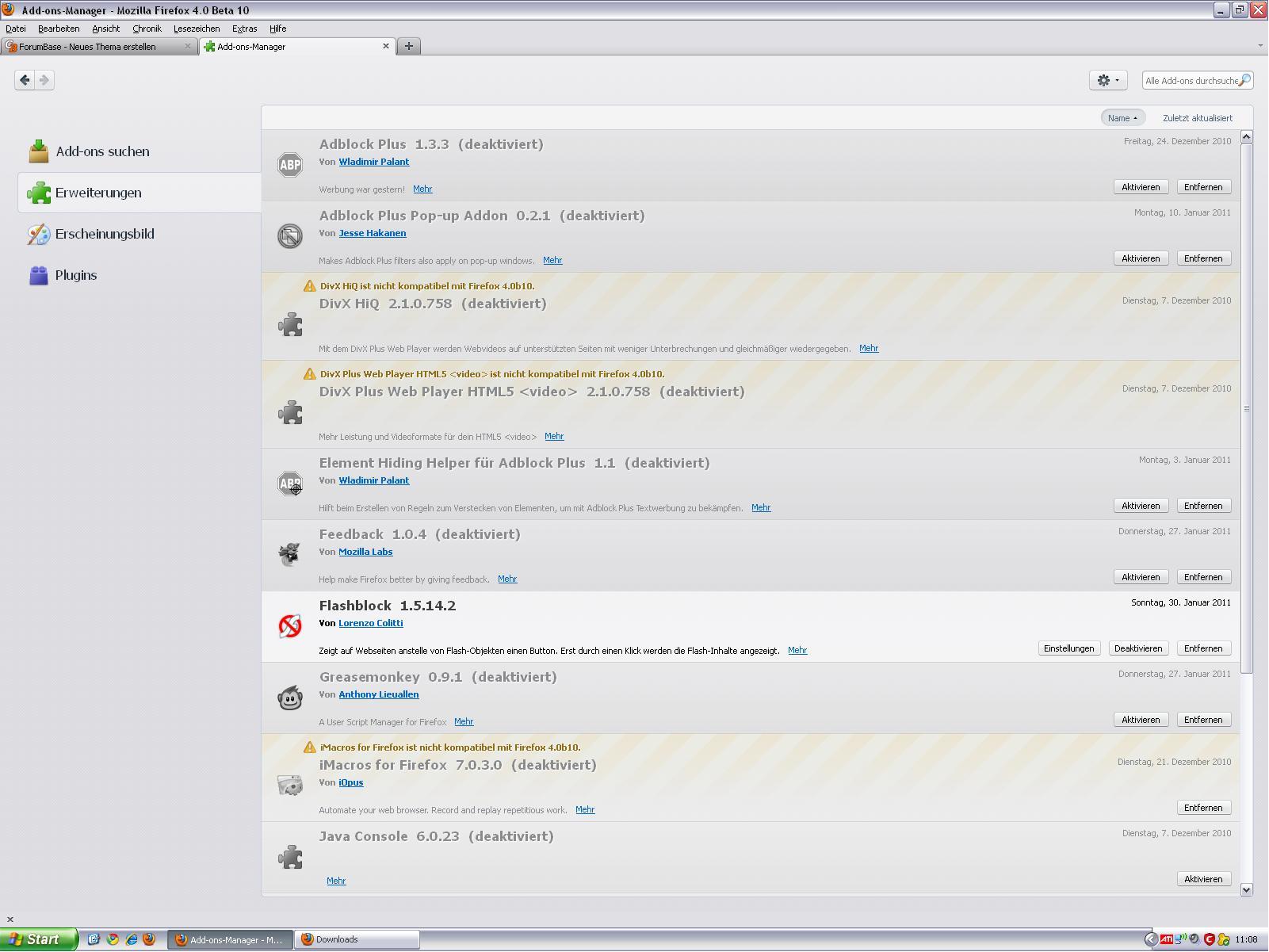Open Lorenzo Colitti author link

click(371, 623)
